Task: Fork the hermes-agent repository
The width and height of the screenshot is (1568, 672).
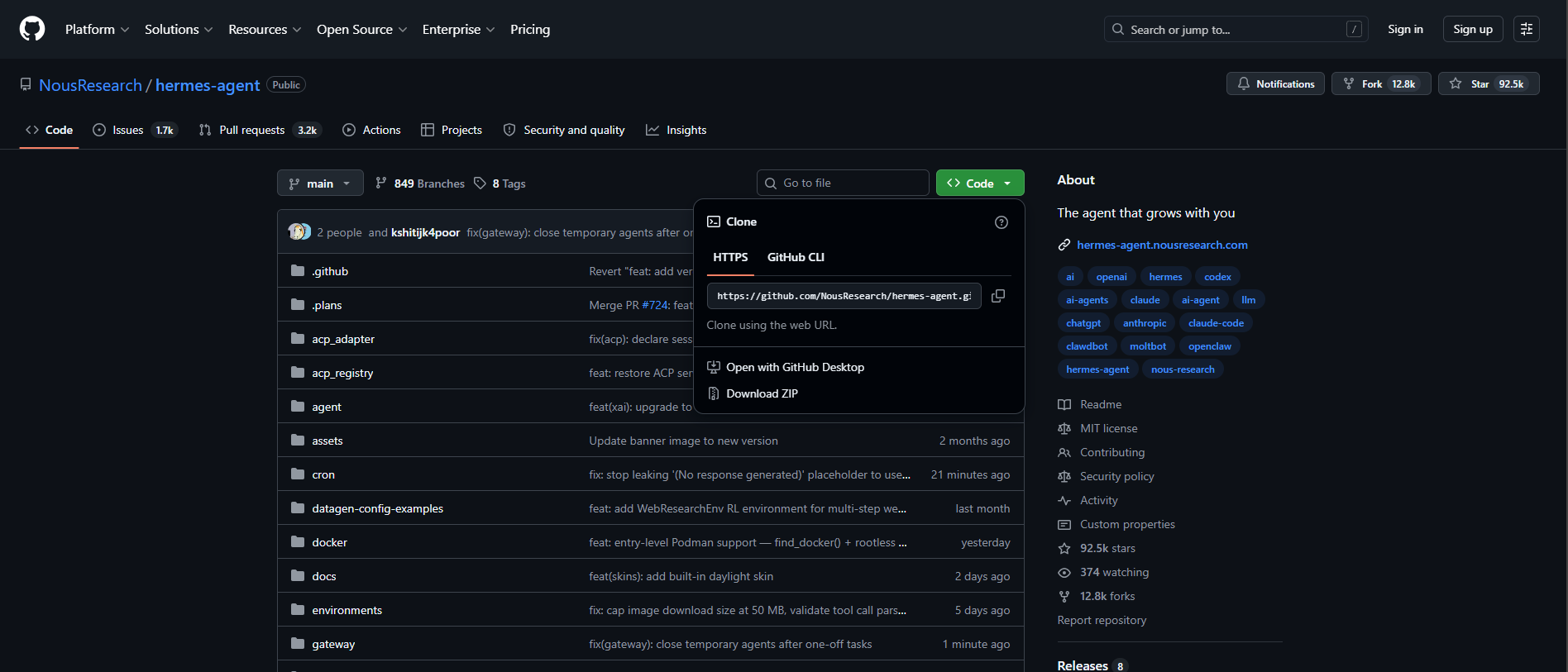Action: pyautogui.click(x=1381, y=84)
